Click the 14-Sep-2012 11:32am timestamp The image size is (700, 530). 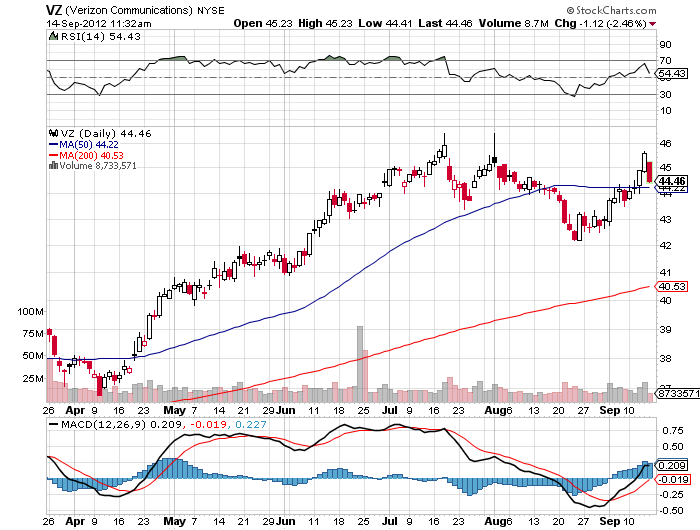point(99,24)
